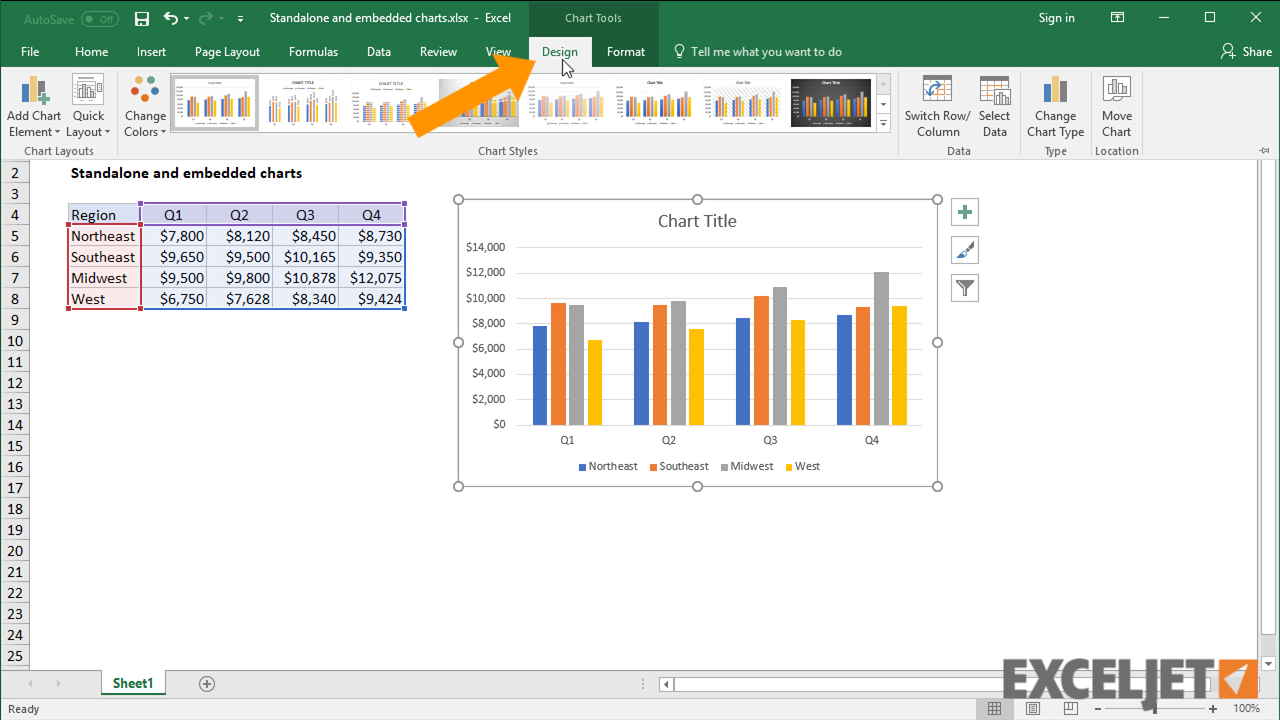1280x720 pixels.
Task: Open the Customize Quick Access Toolbar dropdown
Action: [241, 19]
